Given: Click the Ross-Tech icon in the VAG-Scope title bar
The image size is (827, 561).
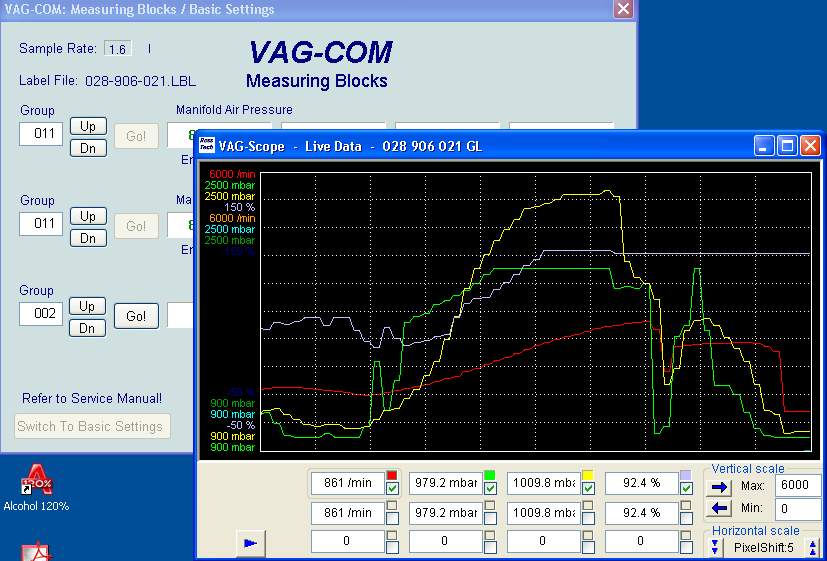Looking at the screenshot, I should coord(206,146).
